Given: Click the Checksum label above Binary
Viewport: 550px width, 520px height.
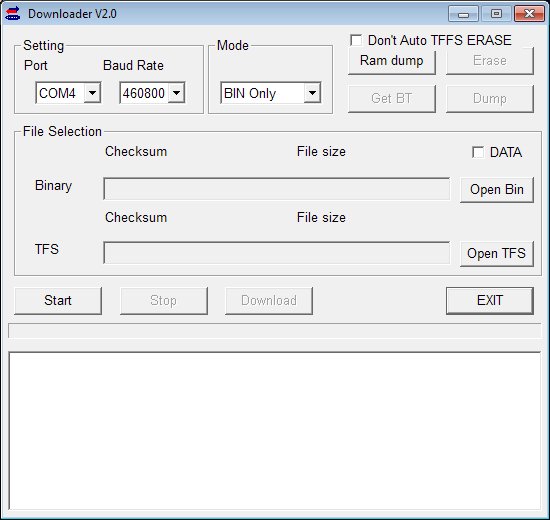Looking at the screenshot, I should click(136, 152).
